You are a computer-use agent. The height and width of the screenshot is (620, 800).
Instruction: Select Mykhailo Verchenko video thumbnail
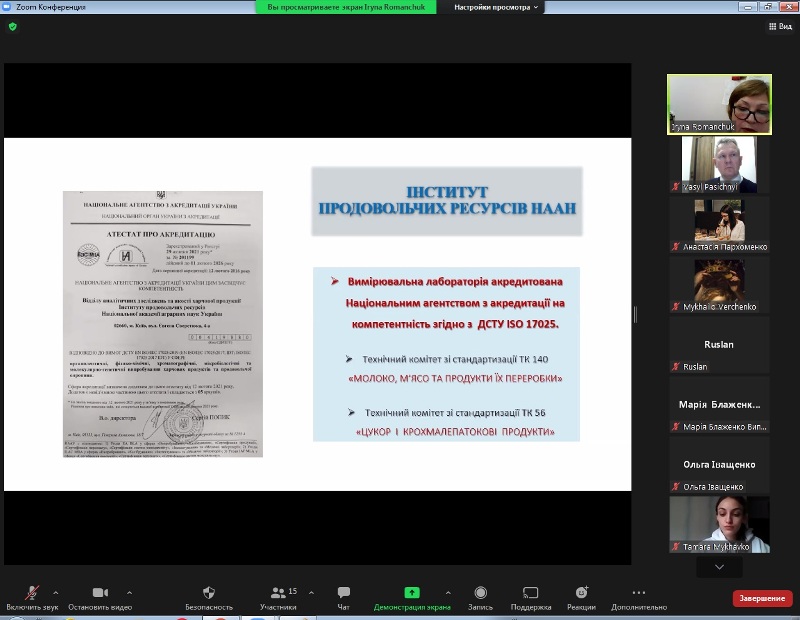click(x=719, y=284)
